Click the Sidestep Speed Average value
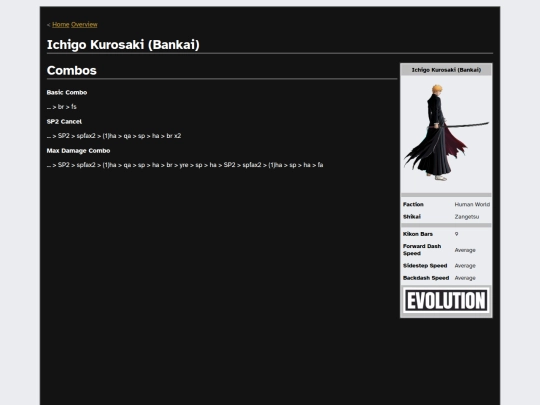Image resolution: width=540 pixels, height=405 pixels. coord(465,266)
